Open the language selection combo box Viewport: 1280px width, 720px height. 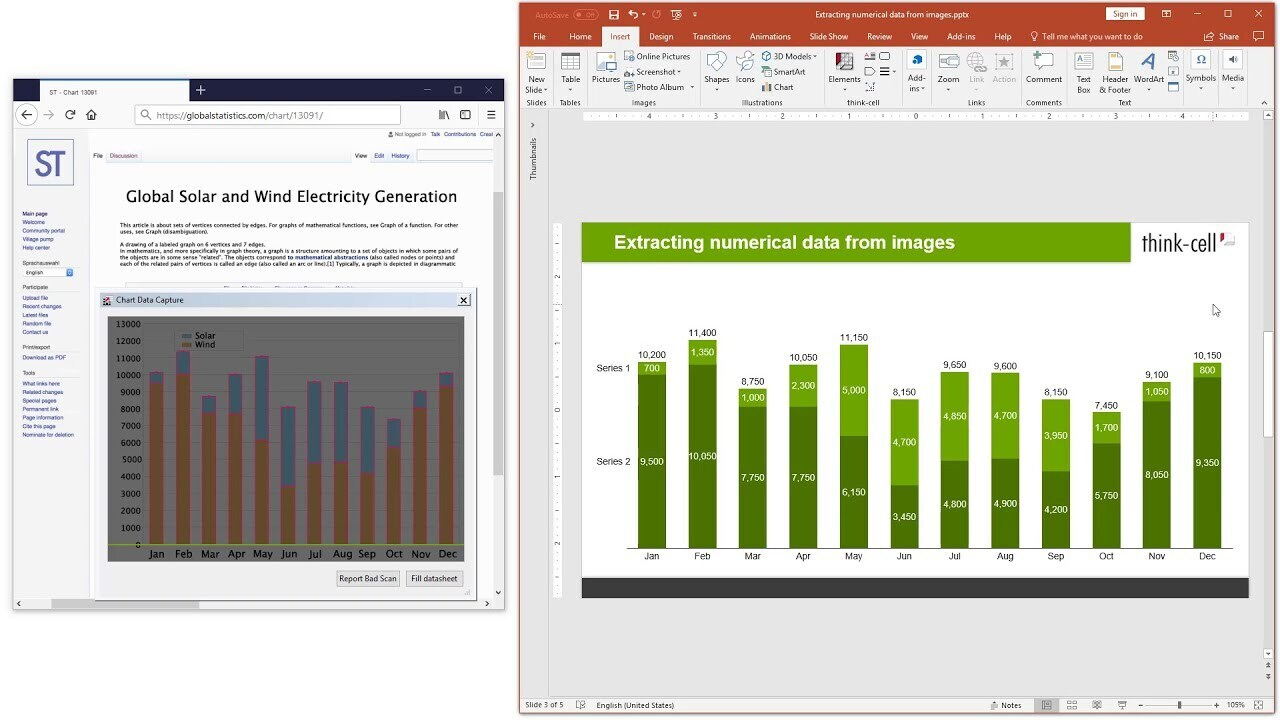pos(48,272)
